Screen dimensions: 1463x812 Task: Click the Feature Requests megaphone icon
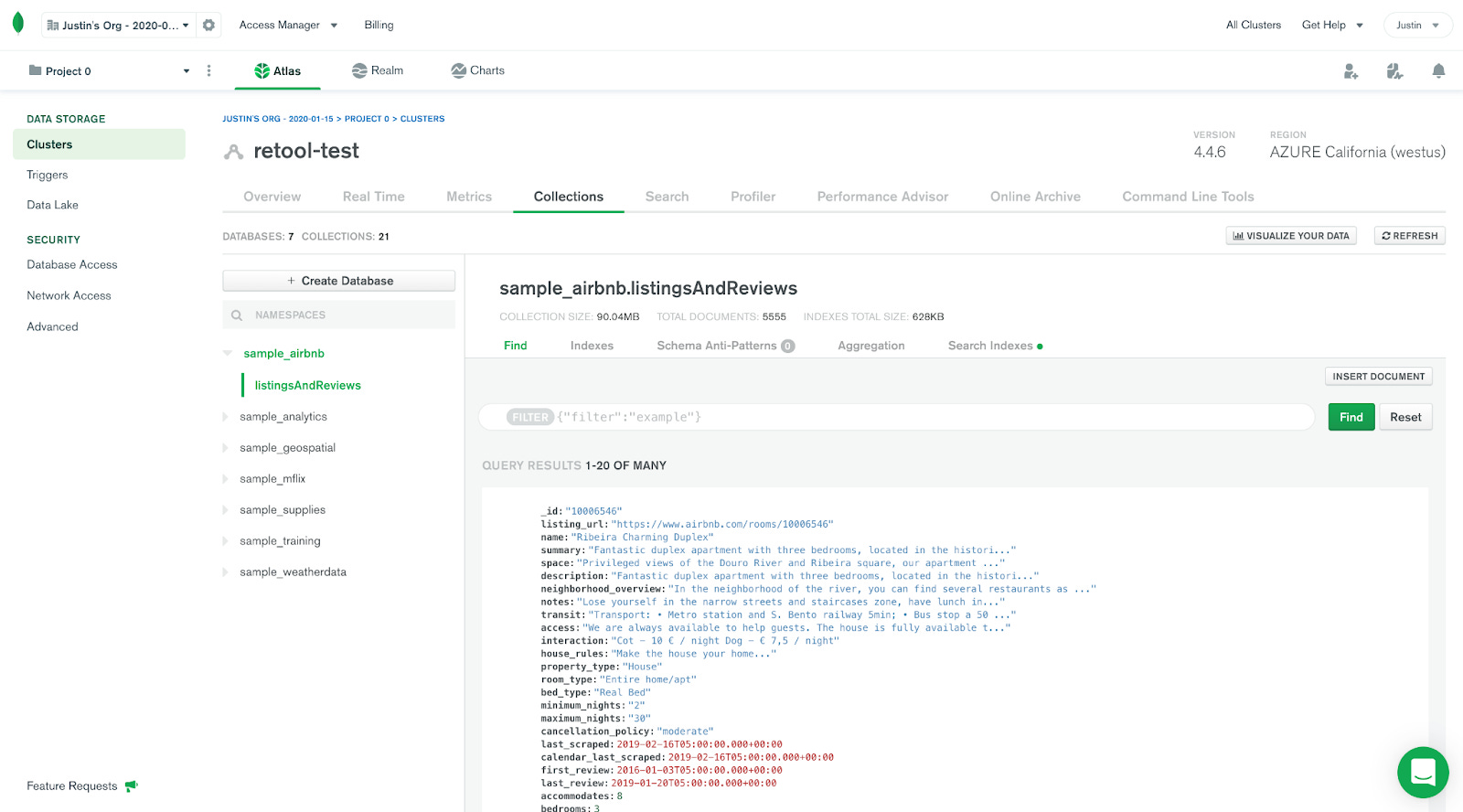132,785
